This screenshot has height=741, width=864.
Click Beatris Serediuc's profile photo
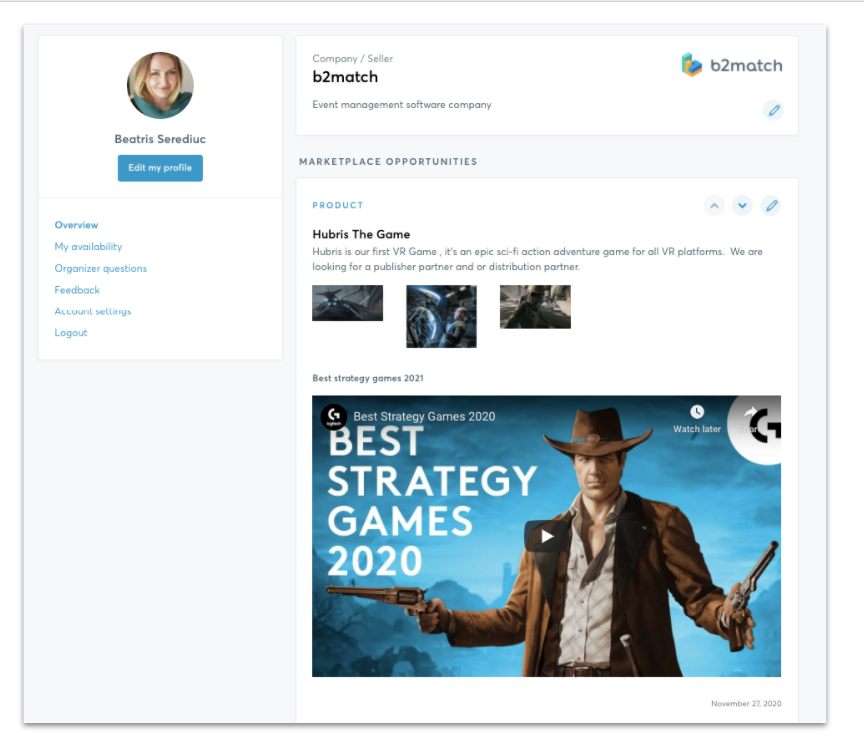(x=160, y=85)
